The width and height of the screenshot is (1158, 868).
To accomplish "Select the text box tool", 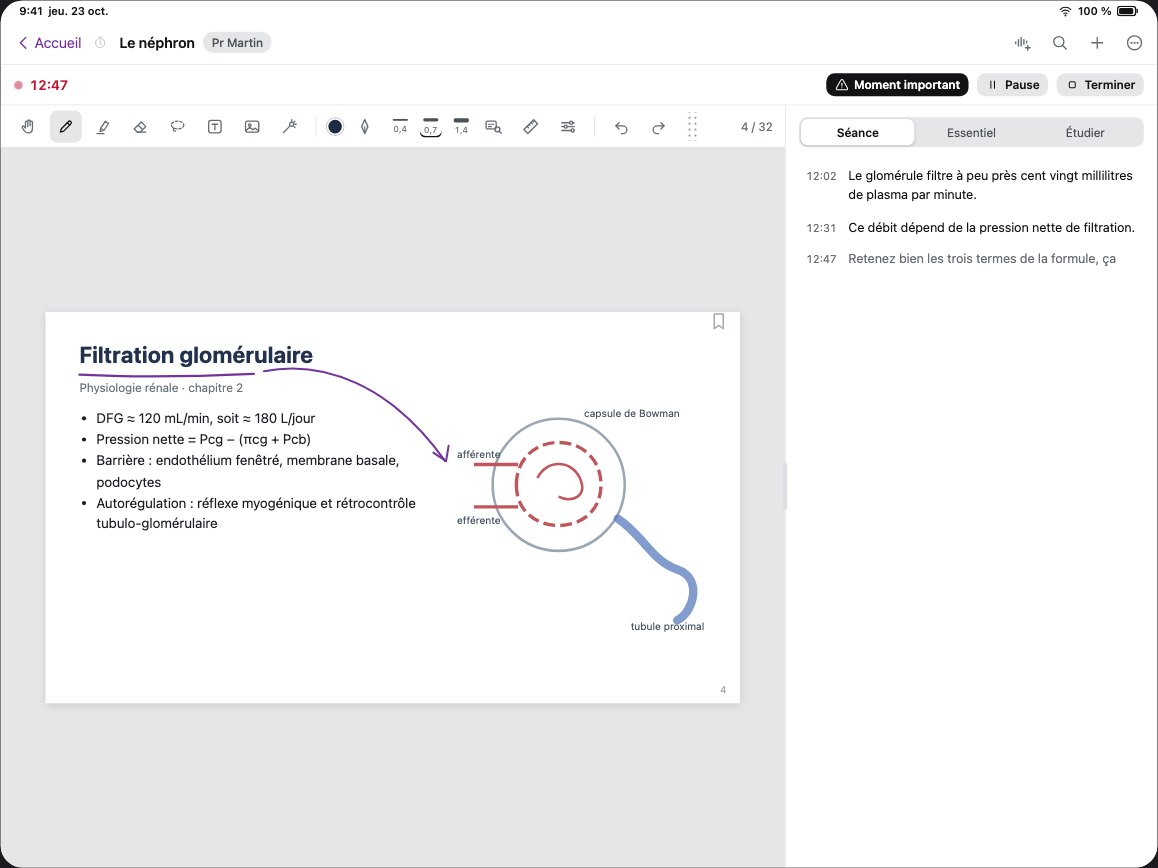I will (215, 127).
